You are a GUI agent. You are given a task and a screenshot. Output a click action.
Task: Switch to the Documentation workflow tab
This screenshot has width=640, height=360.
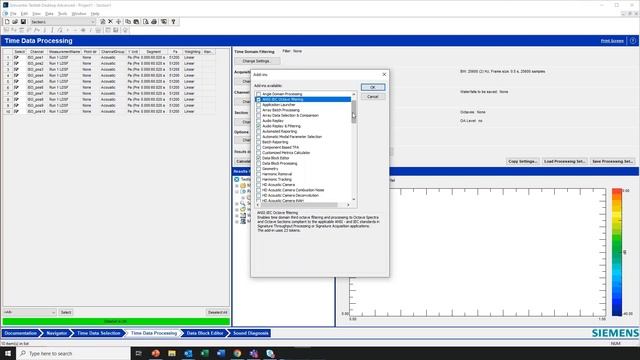coord(21,333)
